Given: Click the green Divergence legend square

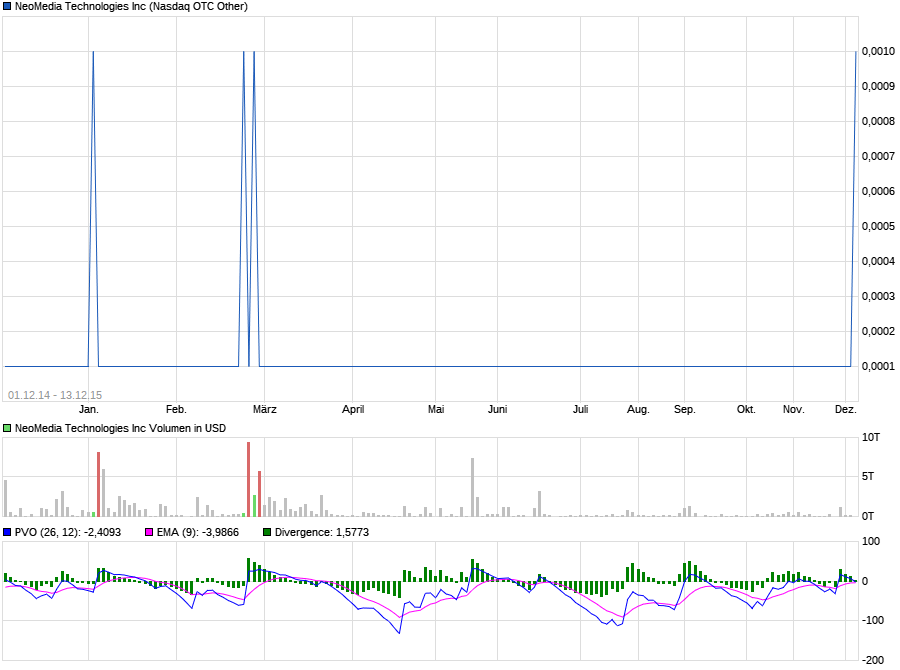Looking at the screenshot, I should (x=267, y=532).
